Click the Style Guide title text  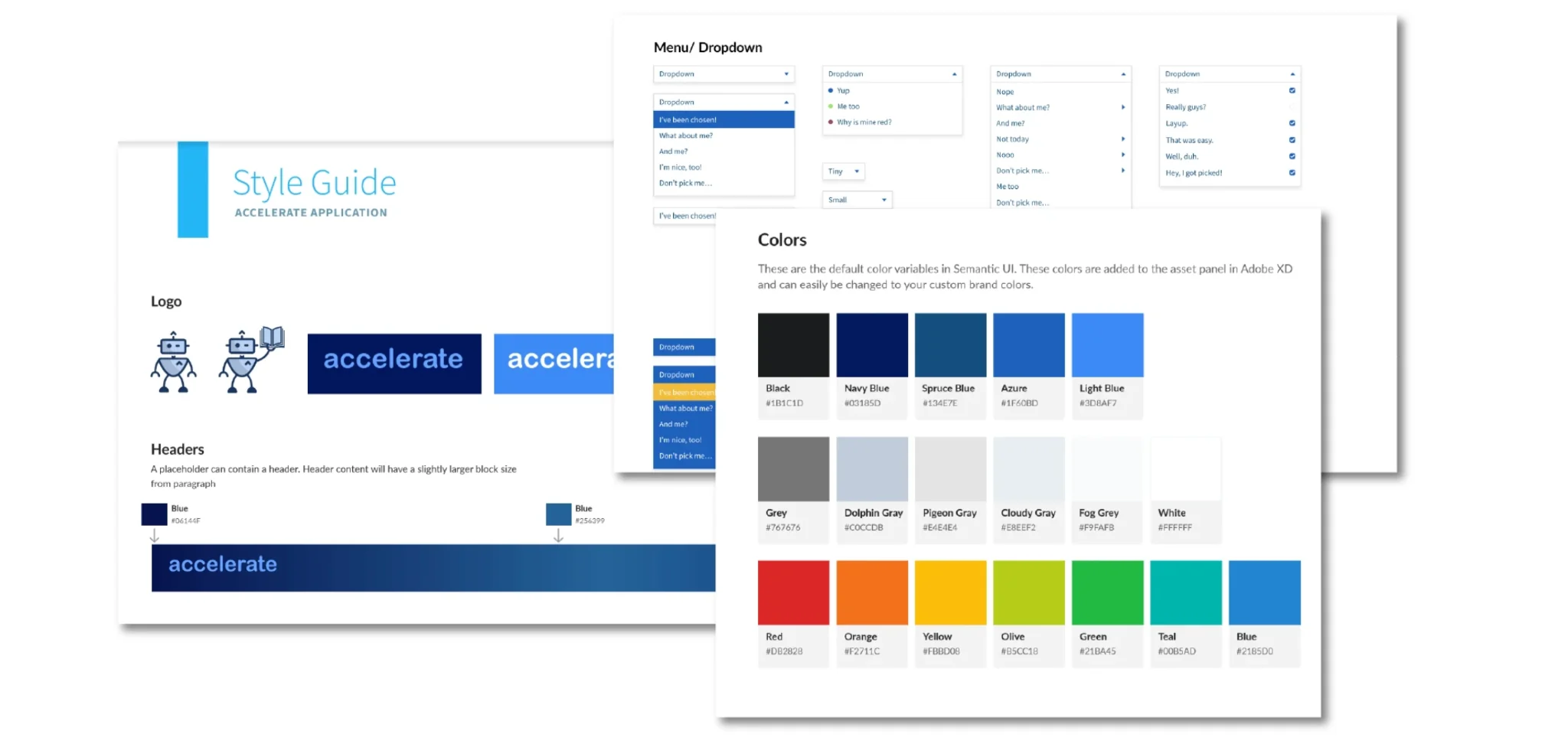315,183
